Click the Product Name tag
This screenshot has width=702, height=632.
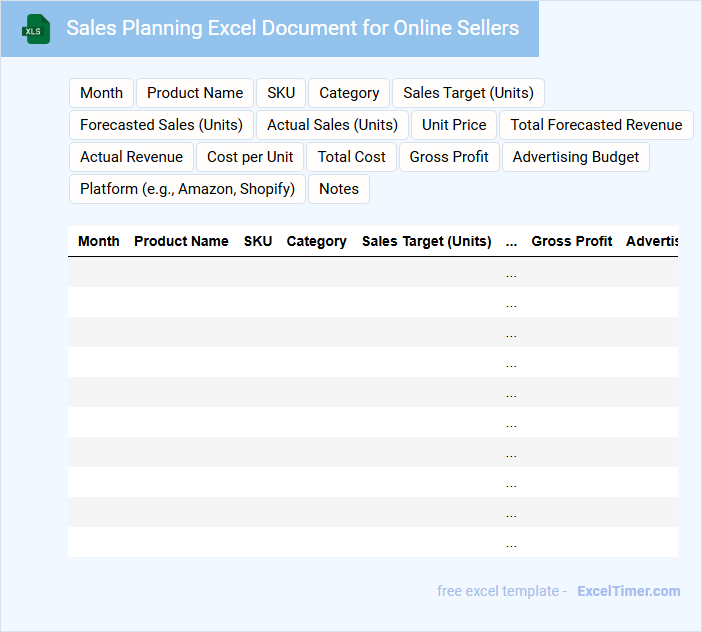click(195, 93)
